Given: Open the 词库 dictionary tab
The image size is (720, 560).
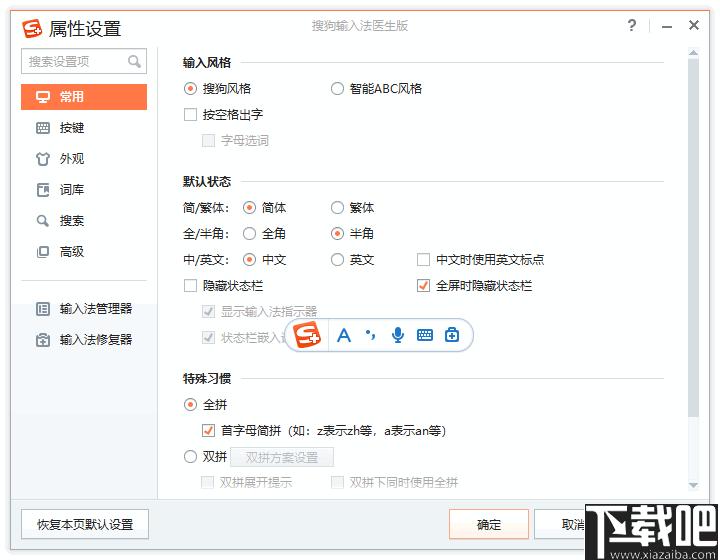Looking at the screenshot, I should coord(84,190).
